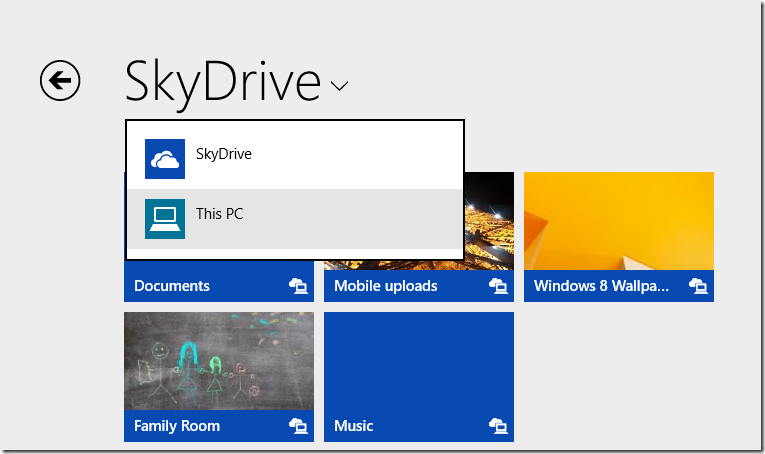Open the Mobile uploads photo thumbnail
Screen dimensions: 765x454
pyautogui.click(x=489, y=221)
